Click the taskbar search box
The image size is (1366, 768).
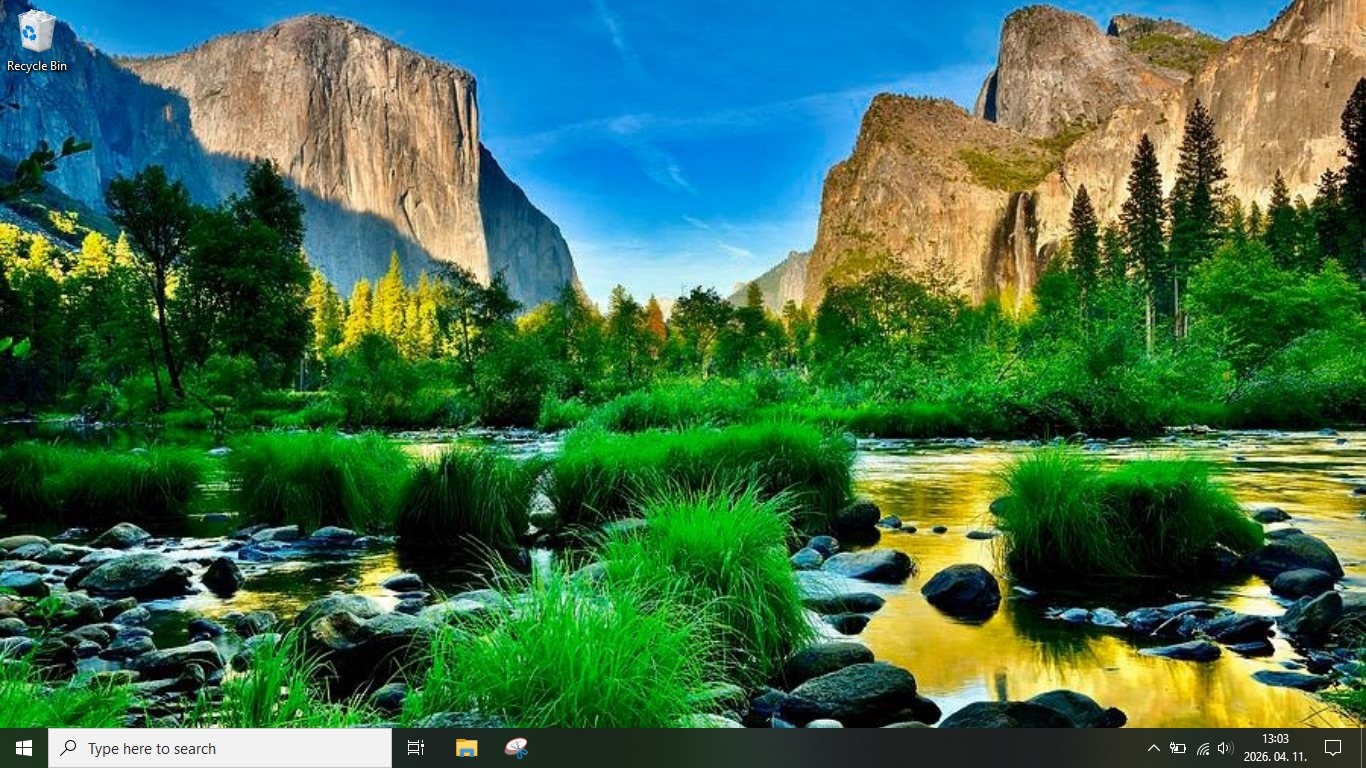pyautogui.click(x=220, y=748)
